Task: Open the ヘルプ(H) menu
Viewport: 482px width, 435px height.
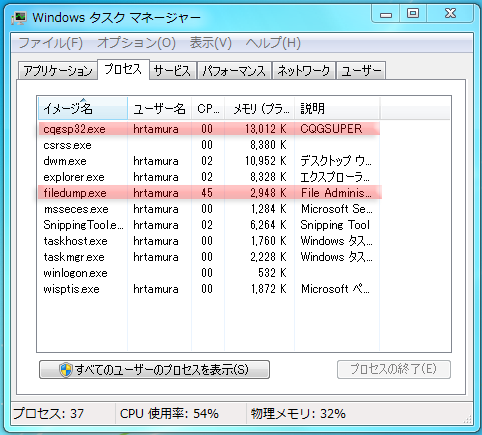Action: [x=273, y=43]
